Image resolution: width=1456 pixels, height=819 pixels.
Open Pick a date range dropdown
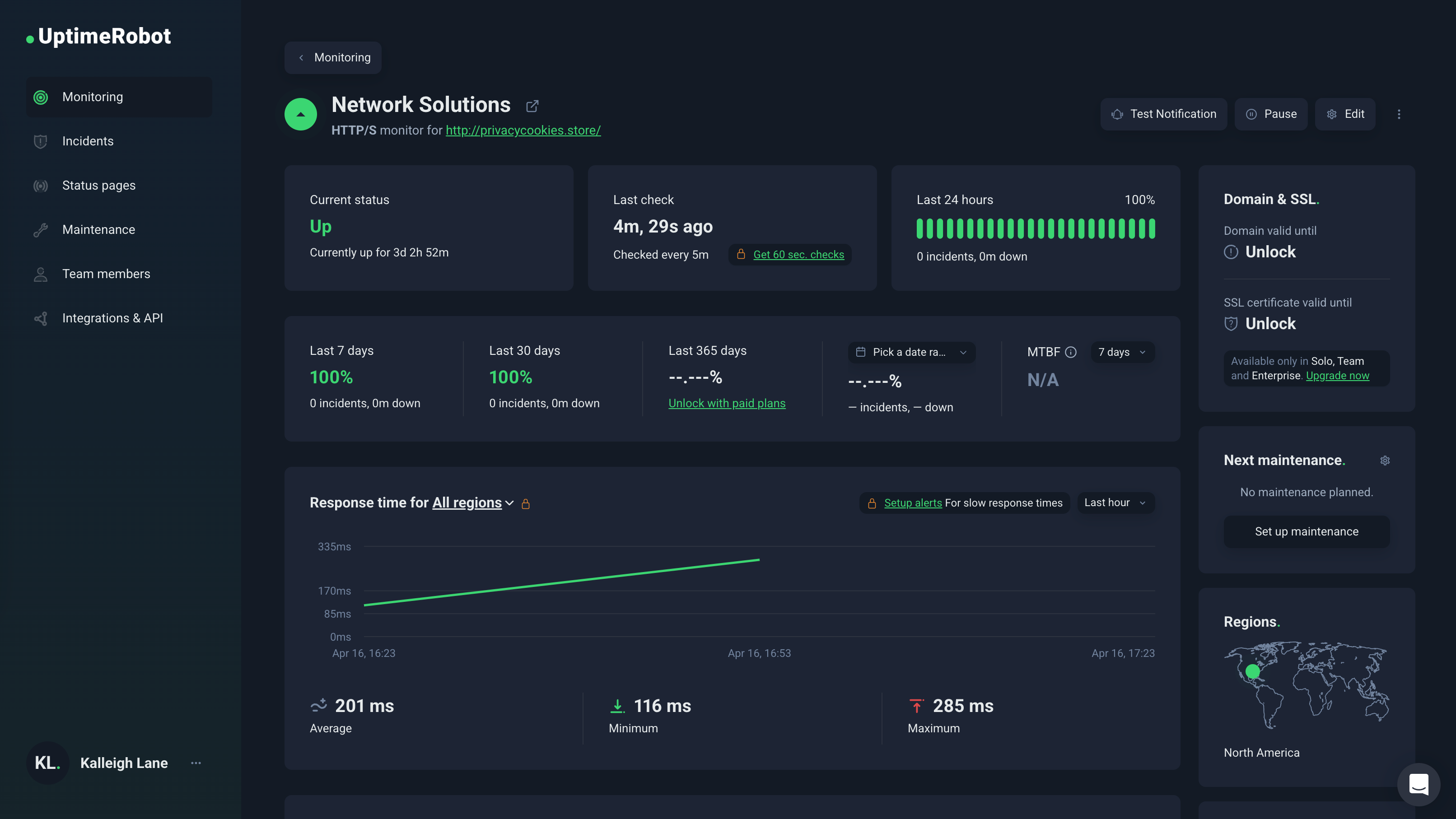tap(911, 352)
